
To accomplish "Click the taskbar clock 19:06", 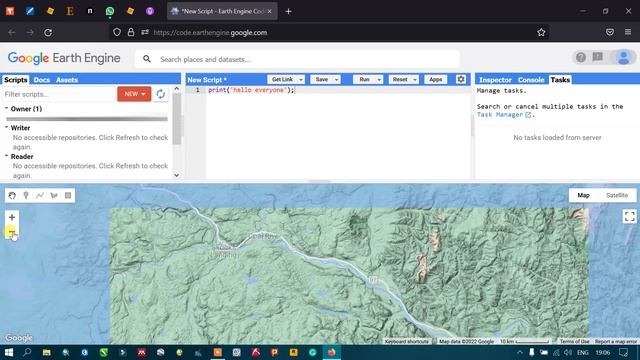I will coord(602,352).
